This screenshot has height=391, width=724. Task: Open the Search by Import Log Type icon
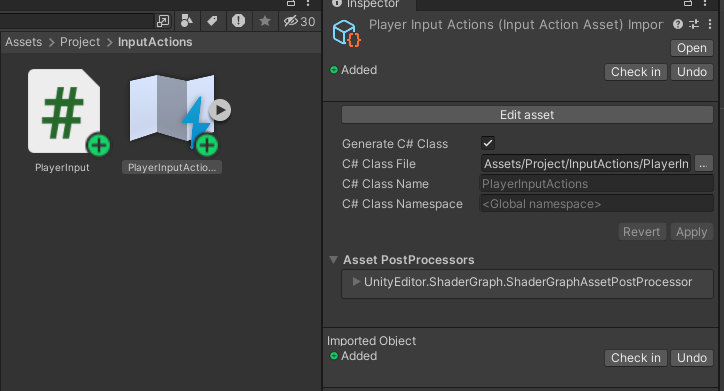point(238,21)
